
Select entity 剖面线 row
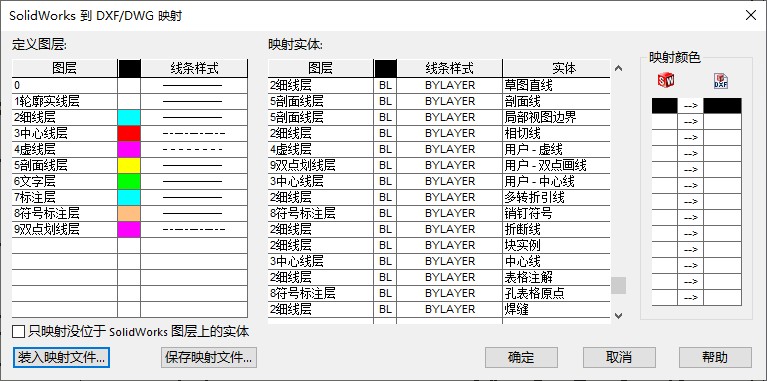[557, 101]
